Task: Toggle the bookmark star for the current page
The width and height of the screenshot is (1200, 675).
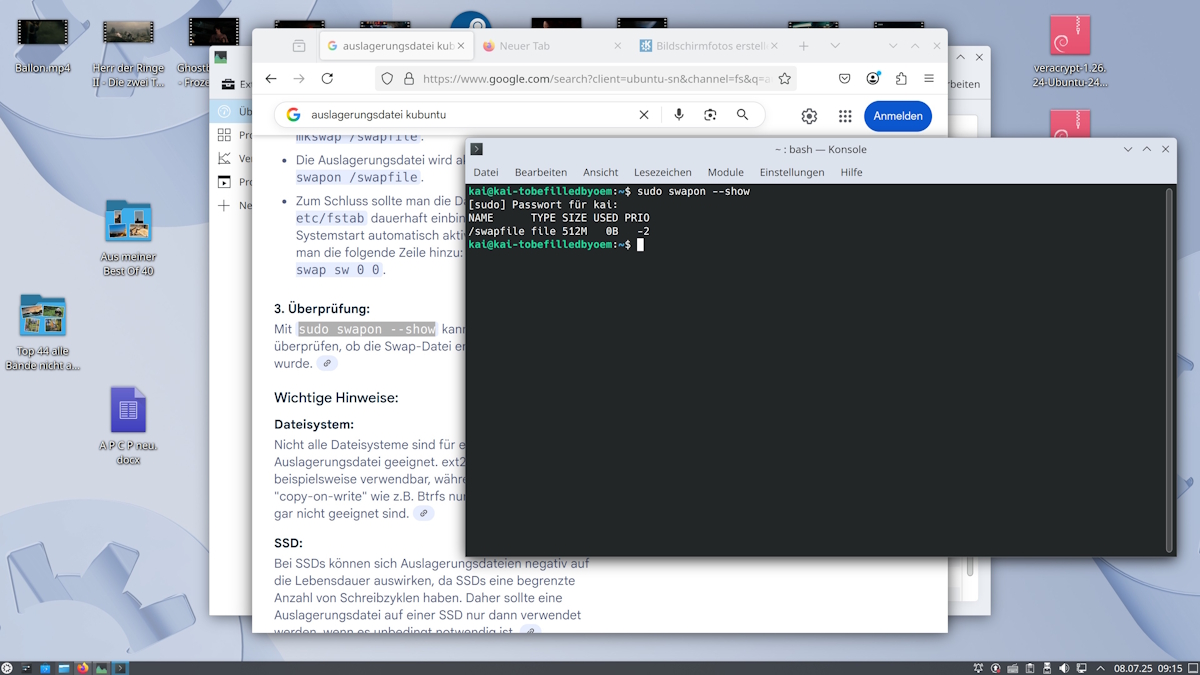Action: 785,78
